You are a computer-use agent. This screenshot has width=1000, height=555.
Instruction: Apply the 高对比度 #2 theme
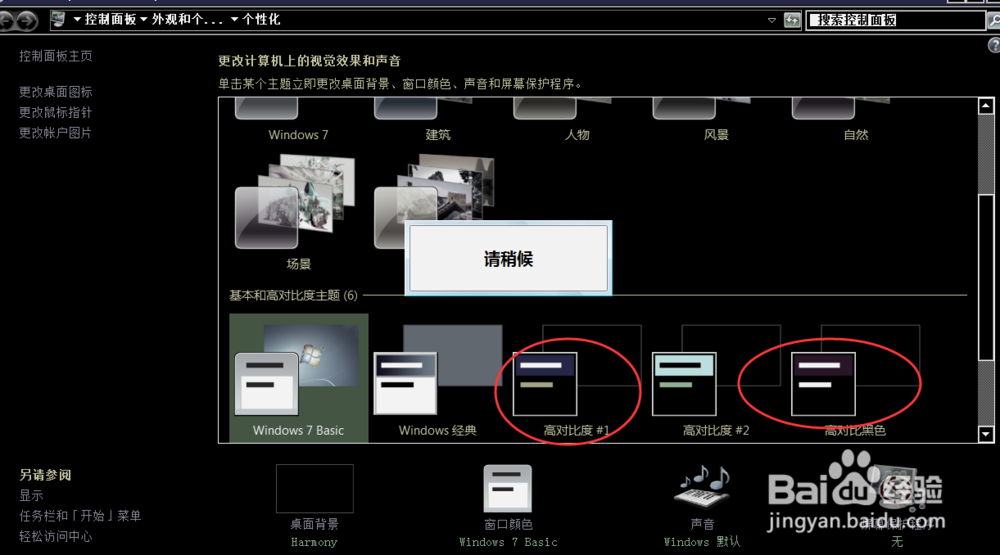(x=716, y=380)
